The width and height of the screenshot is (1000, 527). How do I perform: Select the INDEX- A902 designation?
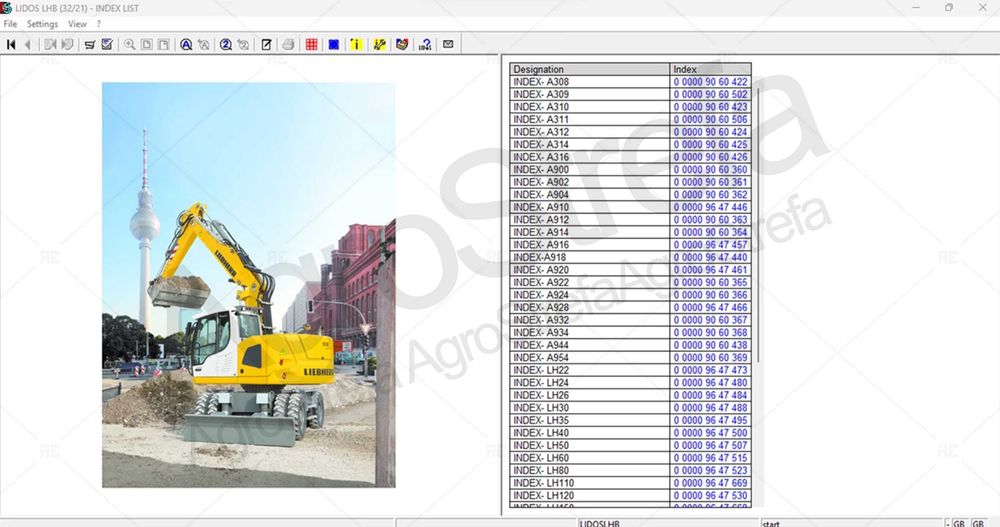(541, 182)
